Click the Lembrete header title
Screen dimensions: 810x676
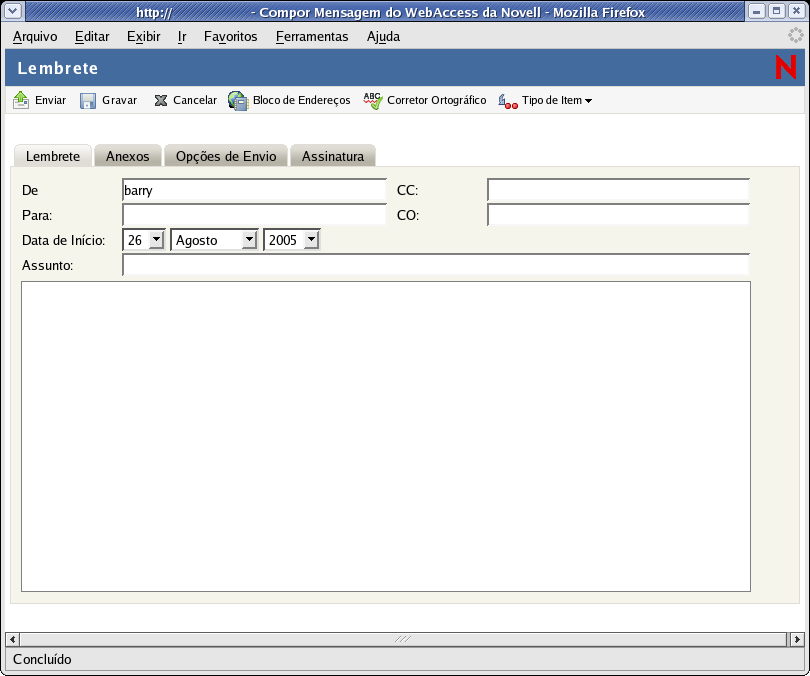(x=58, y=68)
